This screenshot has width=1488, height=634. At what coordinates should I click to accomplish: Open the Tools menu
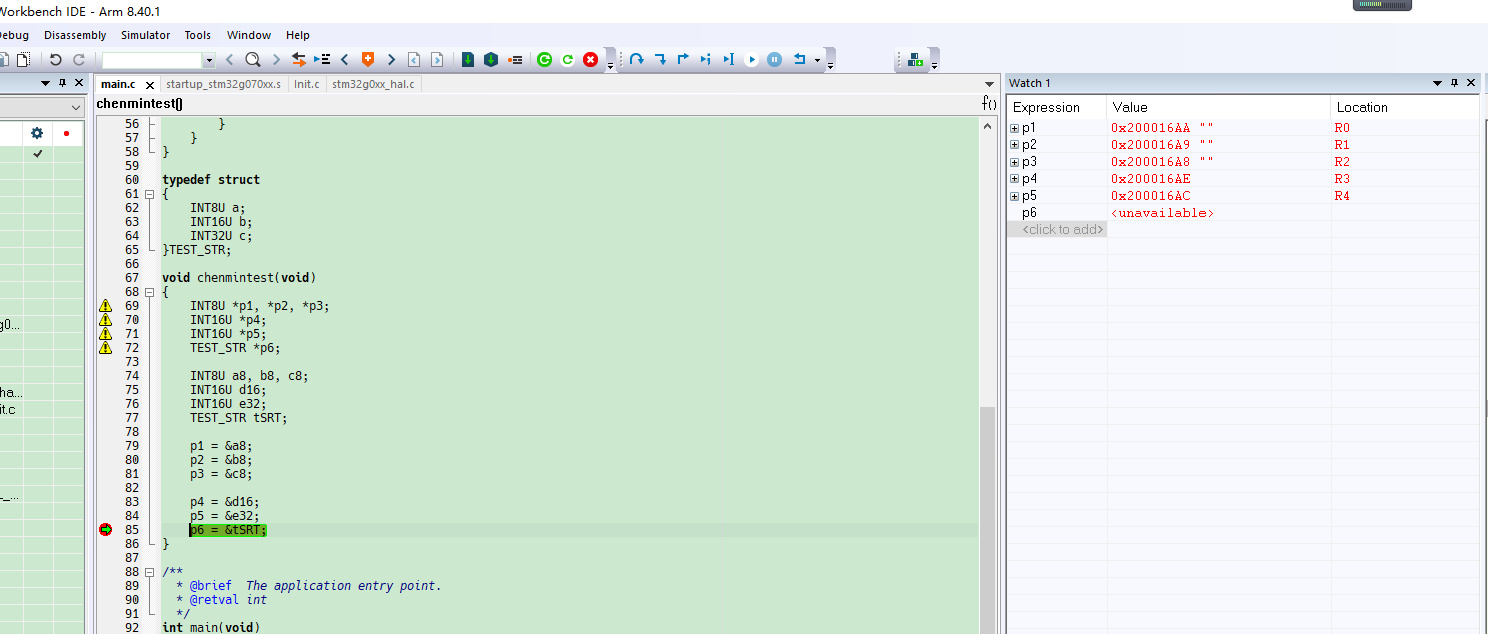point(198,35)
